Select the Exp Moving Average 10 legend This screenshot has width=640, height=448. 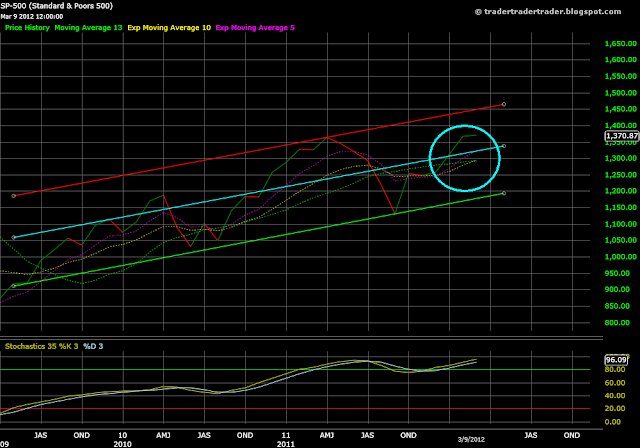(x=169, y=28)
